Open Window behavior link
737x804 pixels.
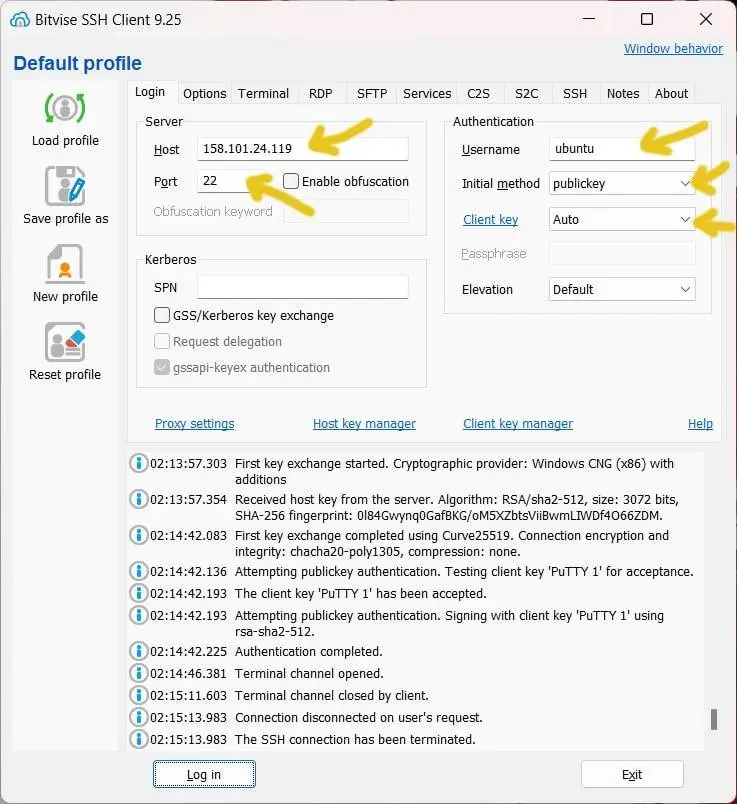point(673,49)
